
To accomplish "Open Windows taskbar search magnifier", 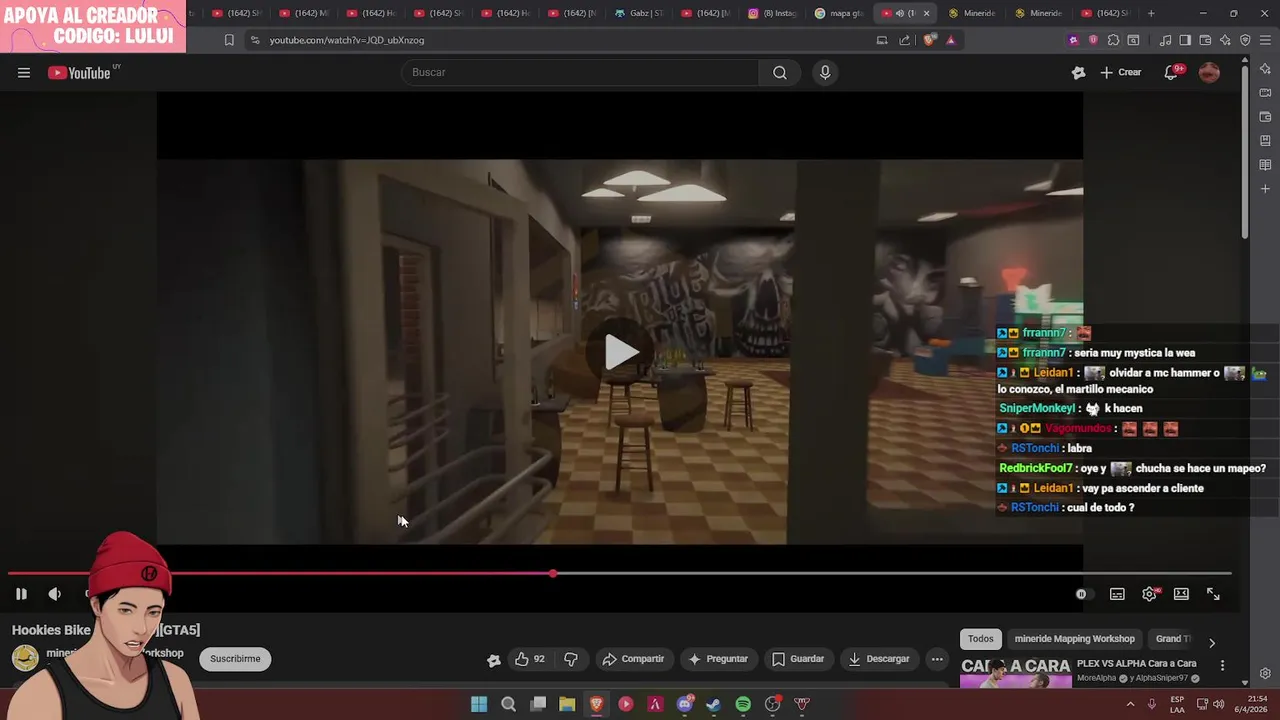I will (508, 704).
